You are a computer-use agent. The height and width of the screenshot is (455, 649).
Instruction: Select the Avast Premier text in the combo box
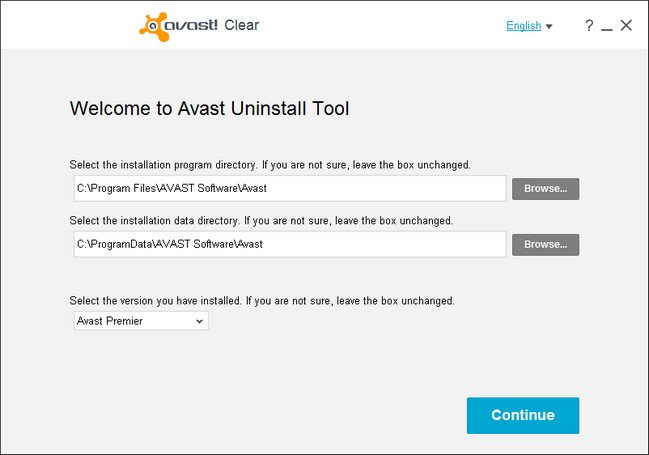[x=110, y=321]
